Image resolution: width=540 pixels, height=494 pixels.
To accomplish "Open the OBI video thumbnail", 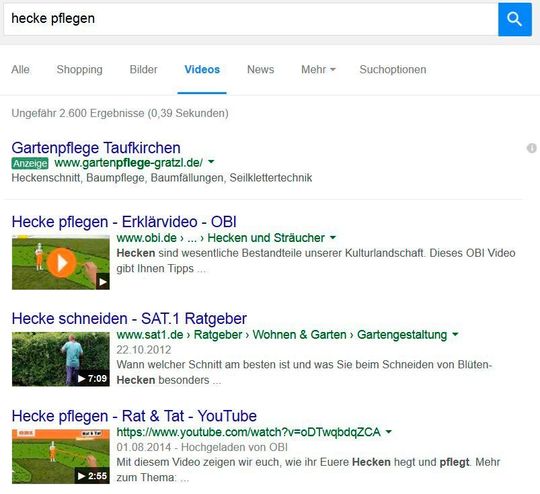I will pos(61,263).
